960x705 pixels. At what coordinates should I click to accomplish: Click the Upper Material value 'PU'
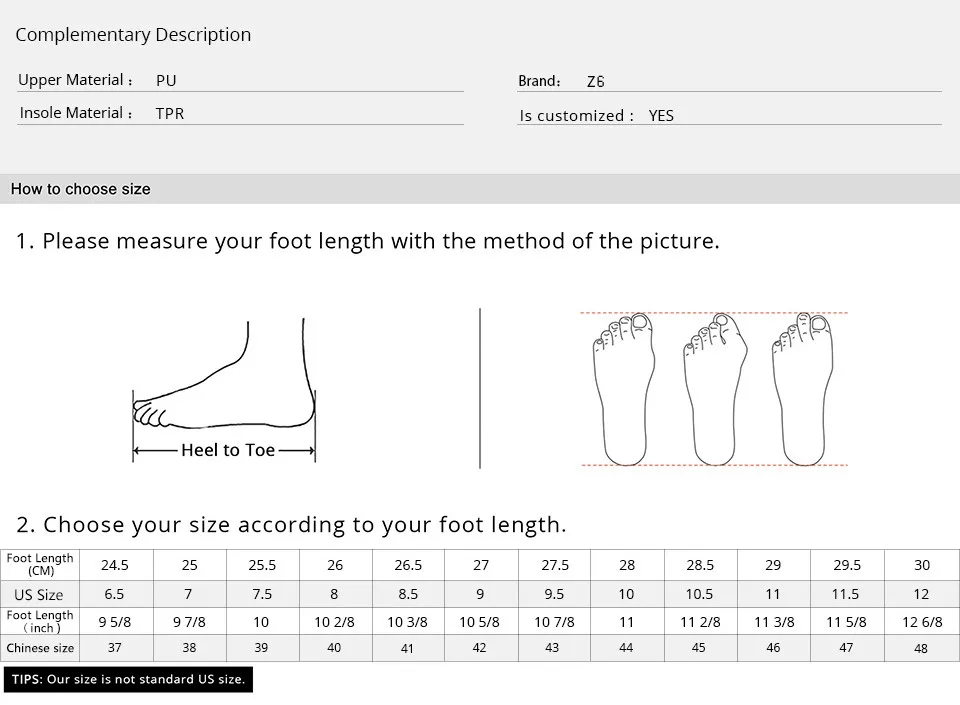click(x=166, y=81)
